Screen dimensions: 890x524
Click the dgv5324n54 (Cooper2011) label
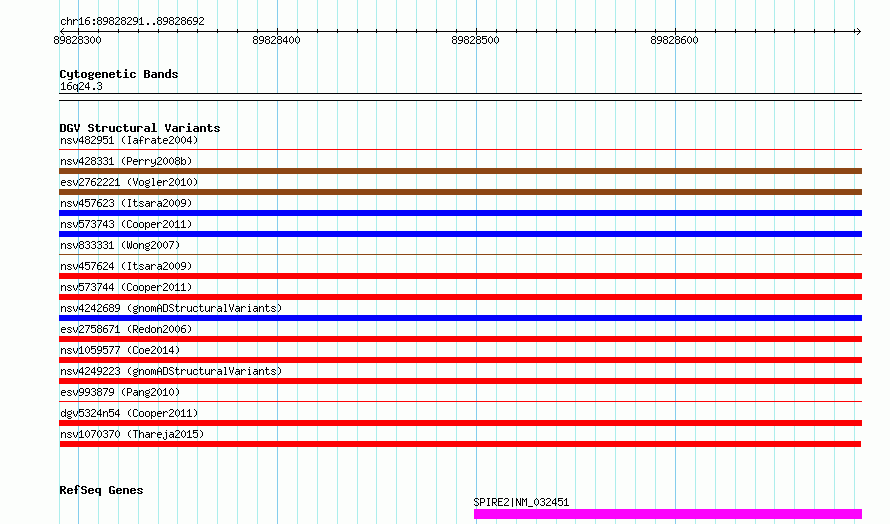[x=129, y=413]
